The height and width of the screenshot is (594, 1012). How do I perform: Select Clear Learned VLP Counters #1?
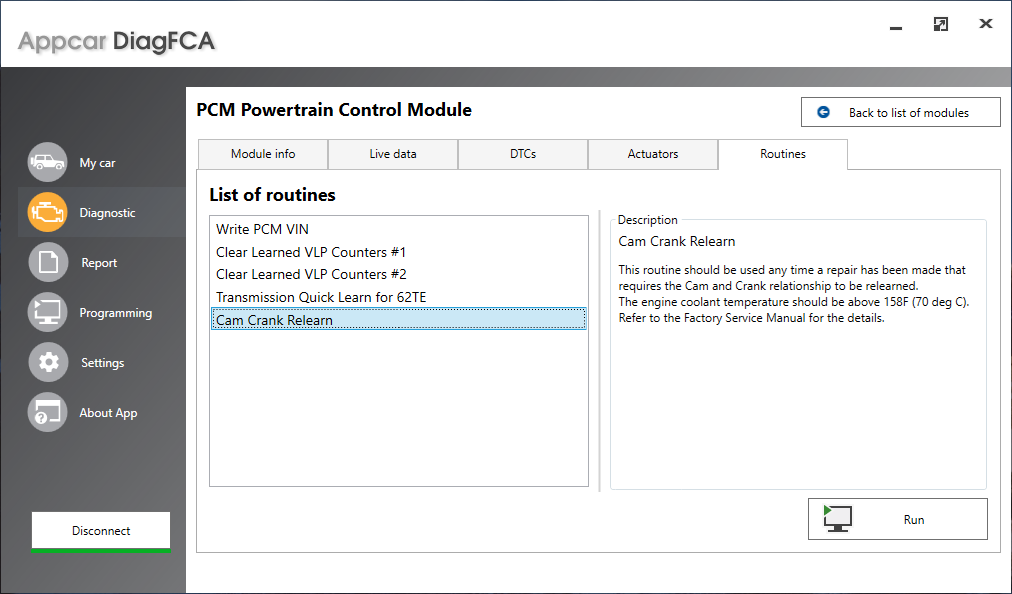(399, 252)
